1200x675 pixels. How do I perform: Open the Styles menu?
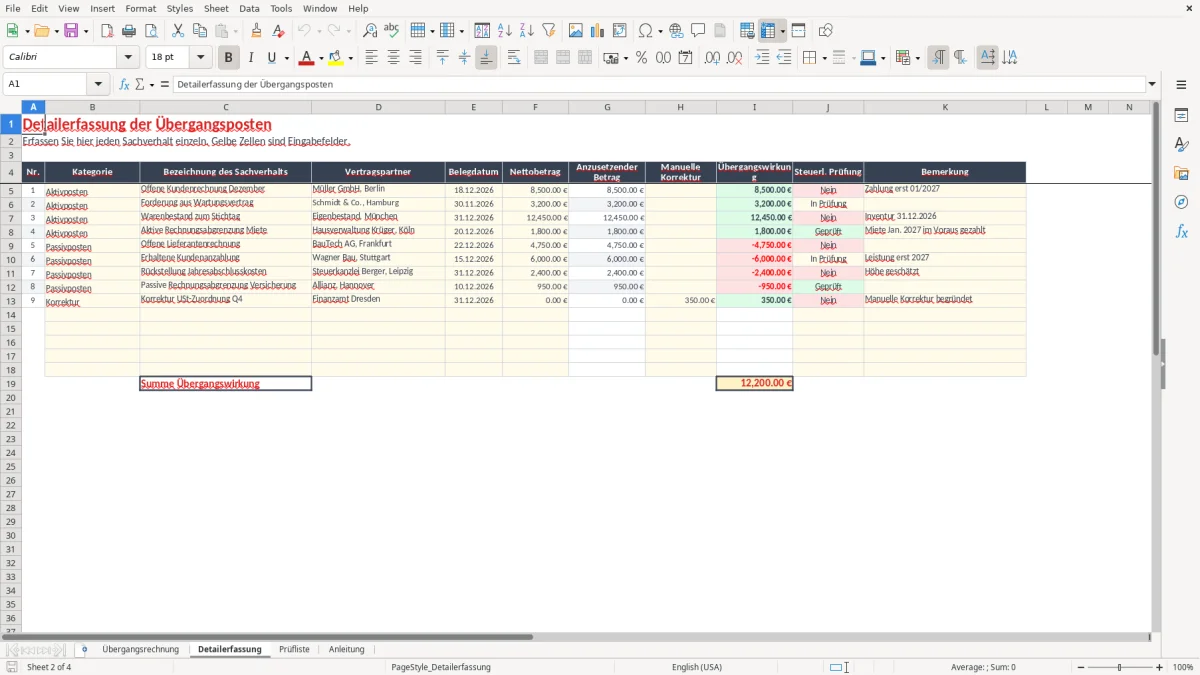pyautogui.click(x=180, y=8)
